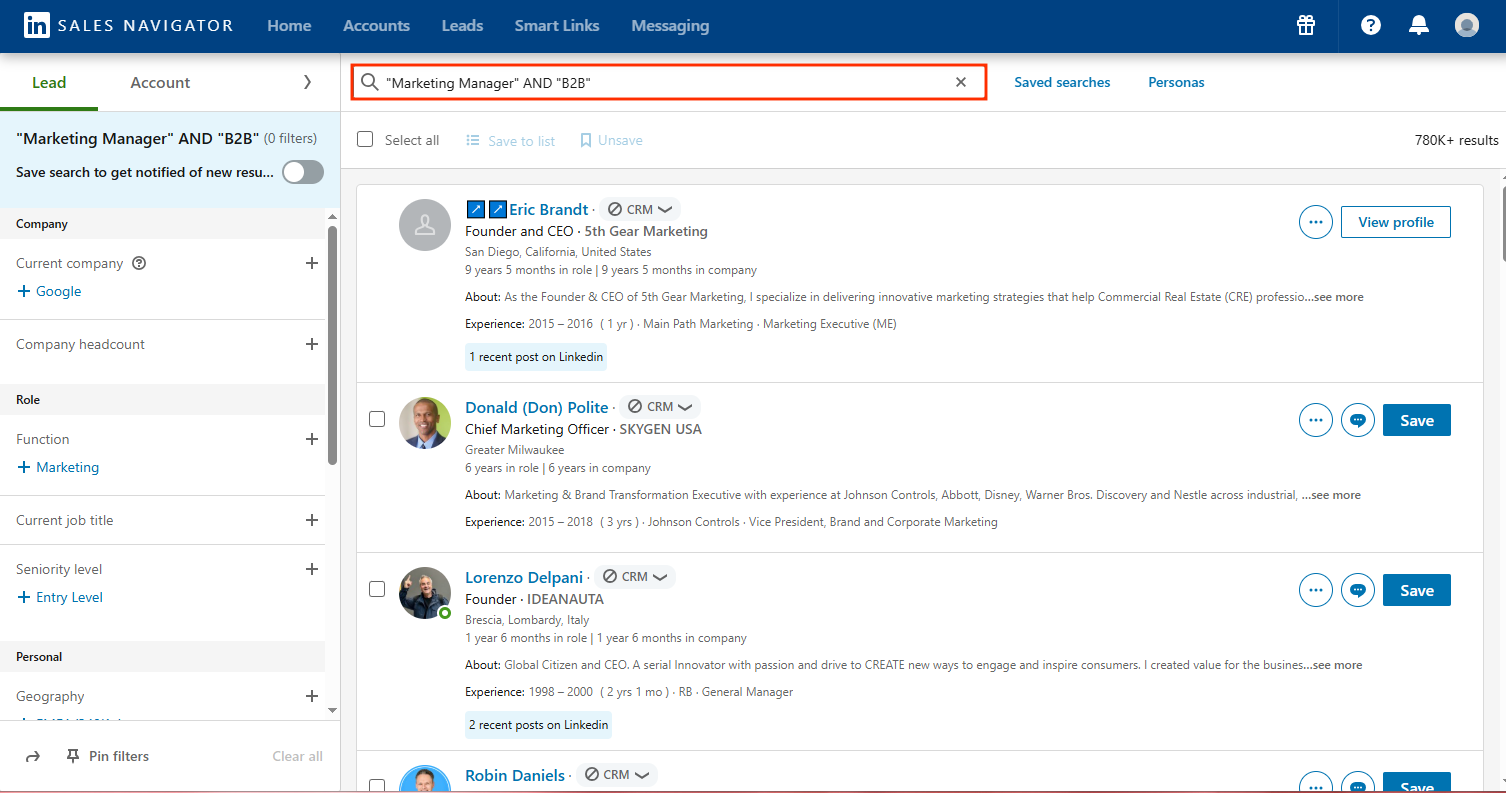Collapse the filter panel with the chevron
Screen dimensions: 1506x793
click(307, 82)
